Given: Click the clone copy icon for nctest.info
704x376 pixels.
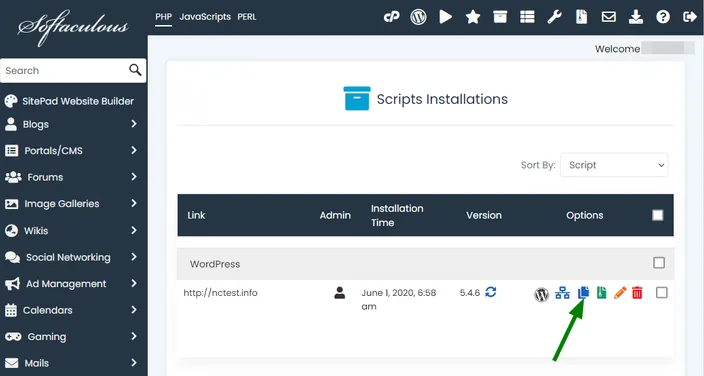Looking at the screenshot, I should (583, 292).
